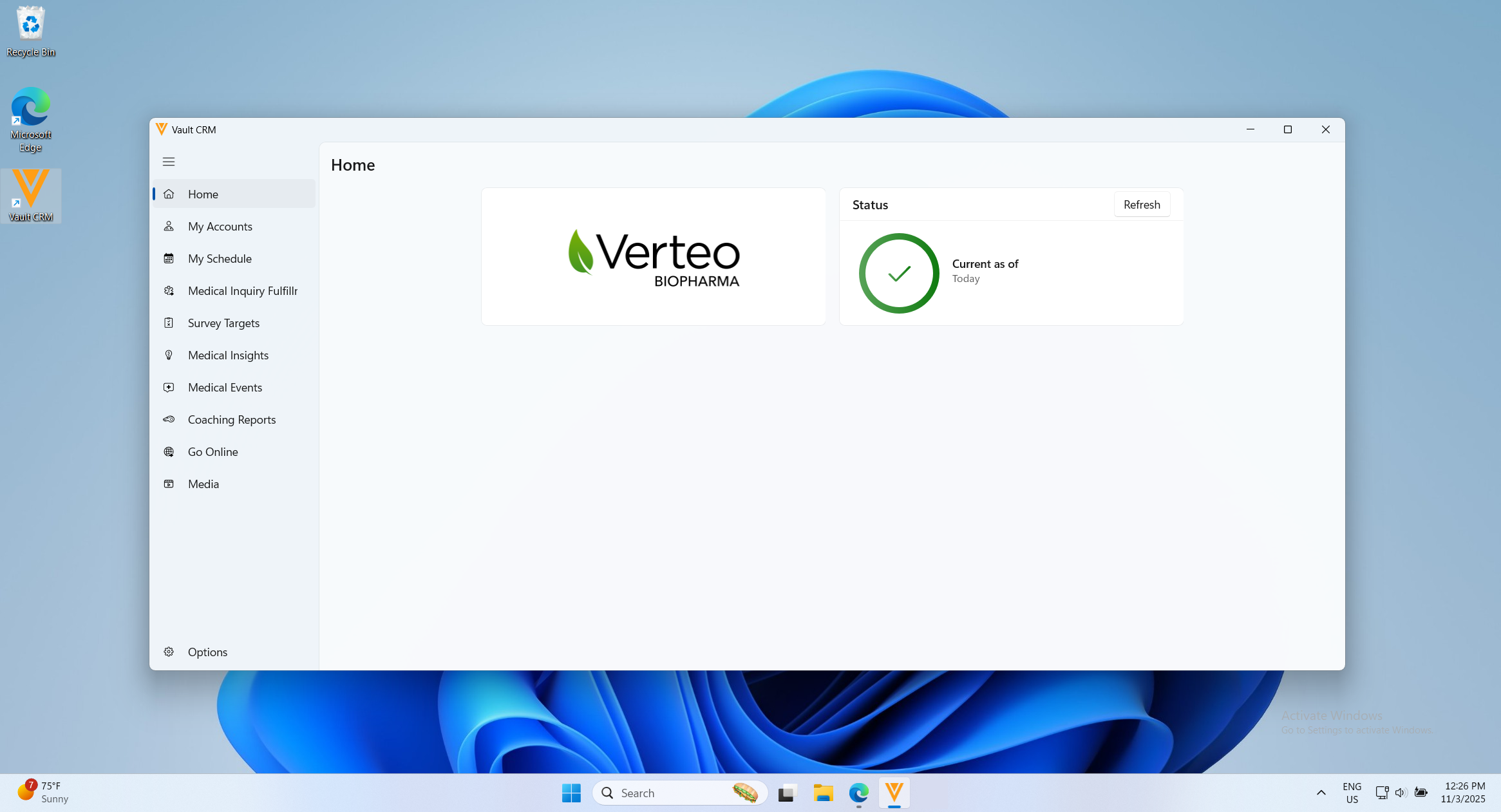Click the Go Online globe icon
The height and width of the screenshot is (812, 1501).
click(x=169, y=451)
